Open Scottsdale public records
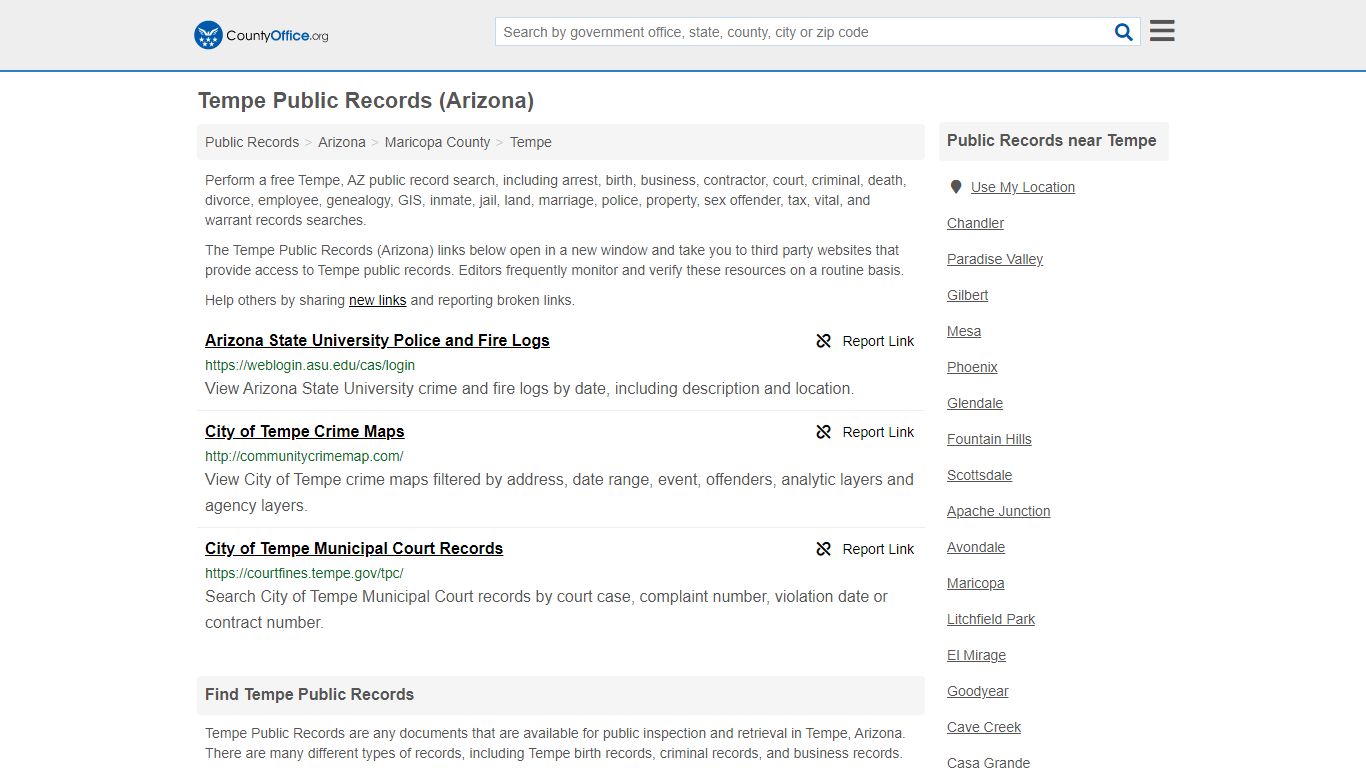Image resolution: width=1366 pixels, height=768 pixels. tap(979, 475)
